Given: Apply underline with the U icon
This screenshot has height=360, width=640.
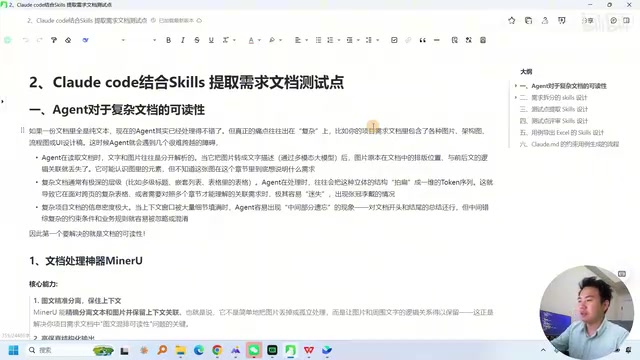Looking at the screenshot, I should (x=211, y=40).
